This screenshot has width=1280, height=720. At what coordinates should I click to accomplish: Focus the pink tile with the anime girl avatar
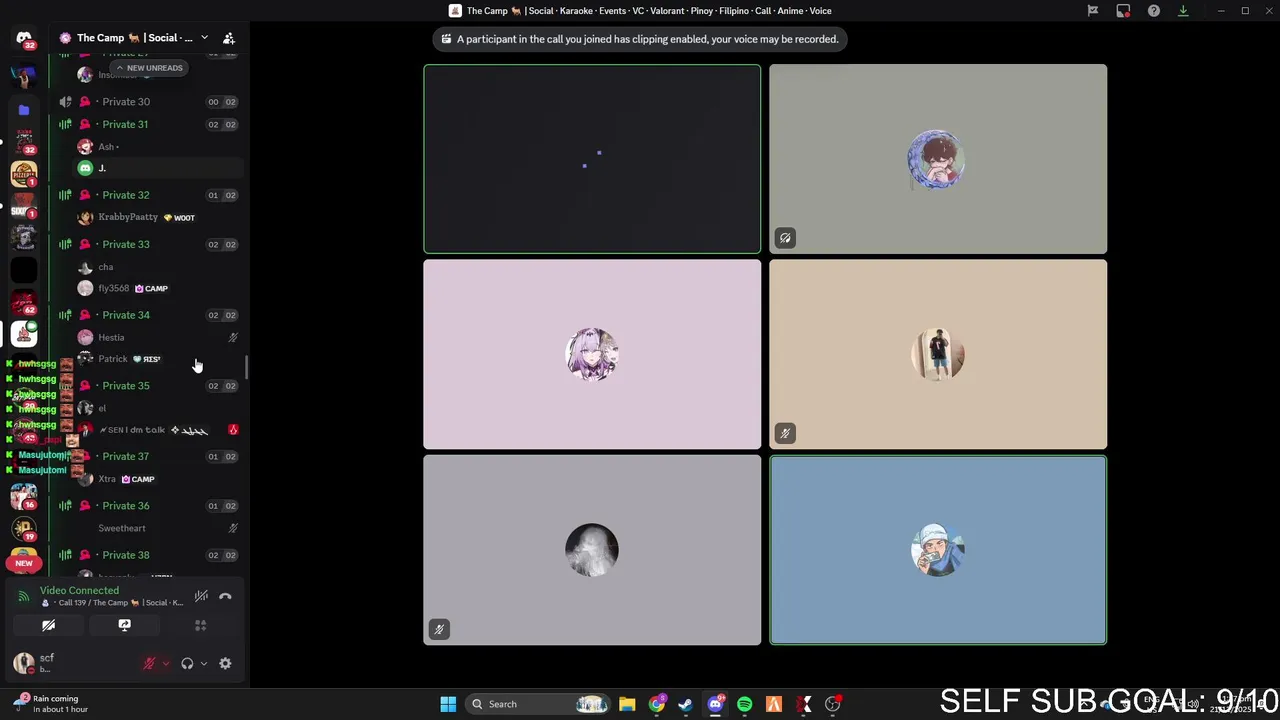click(592, 354)
